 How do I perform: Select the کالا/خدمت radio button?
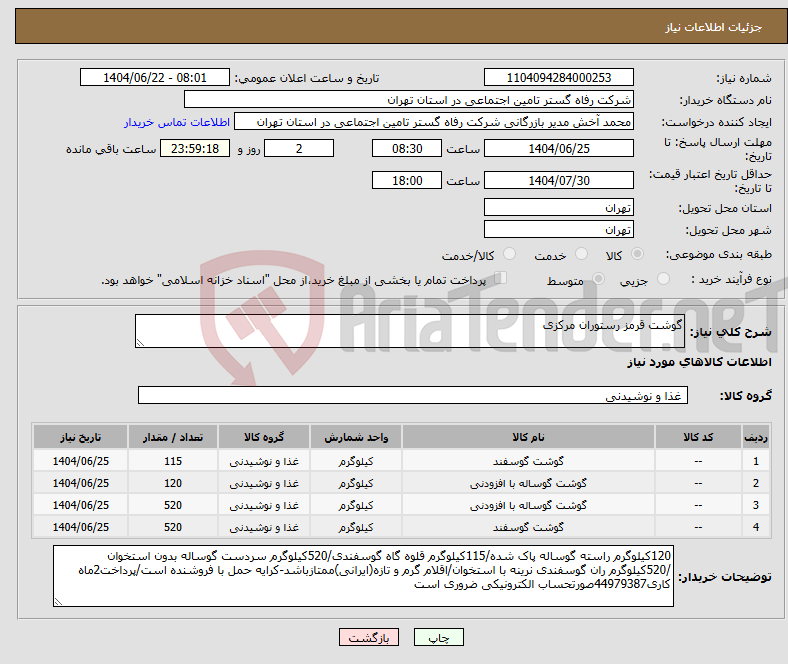coord(509,254)
